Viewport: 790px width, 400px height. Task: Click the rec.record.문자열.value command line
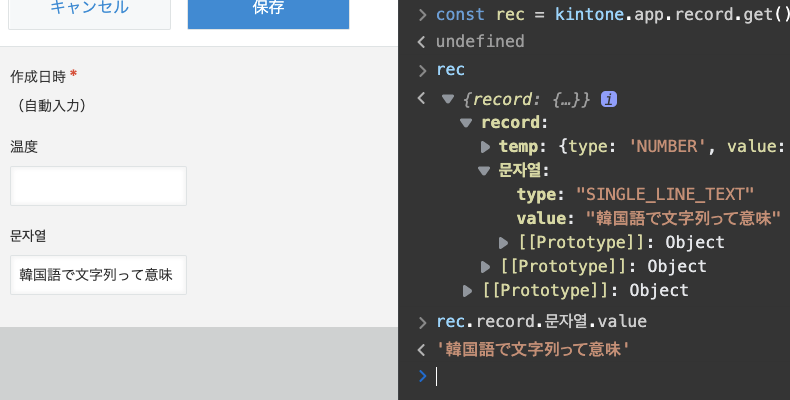click(542, 321)
